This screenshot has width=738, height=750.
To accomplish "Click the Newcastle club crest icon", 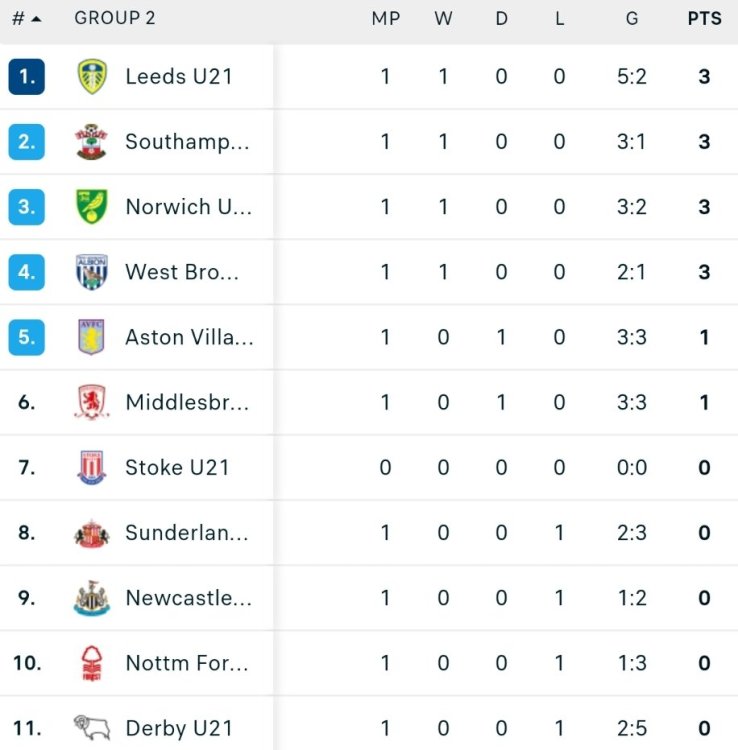I will pyautogui.click(x=92, y=598).
